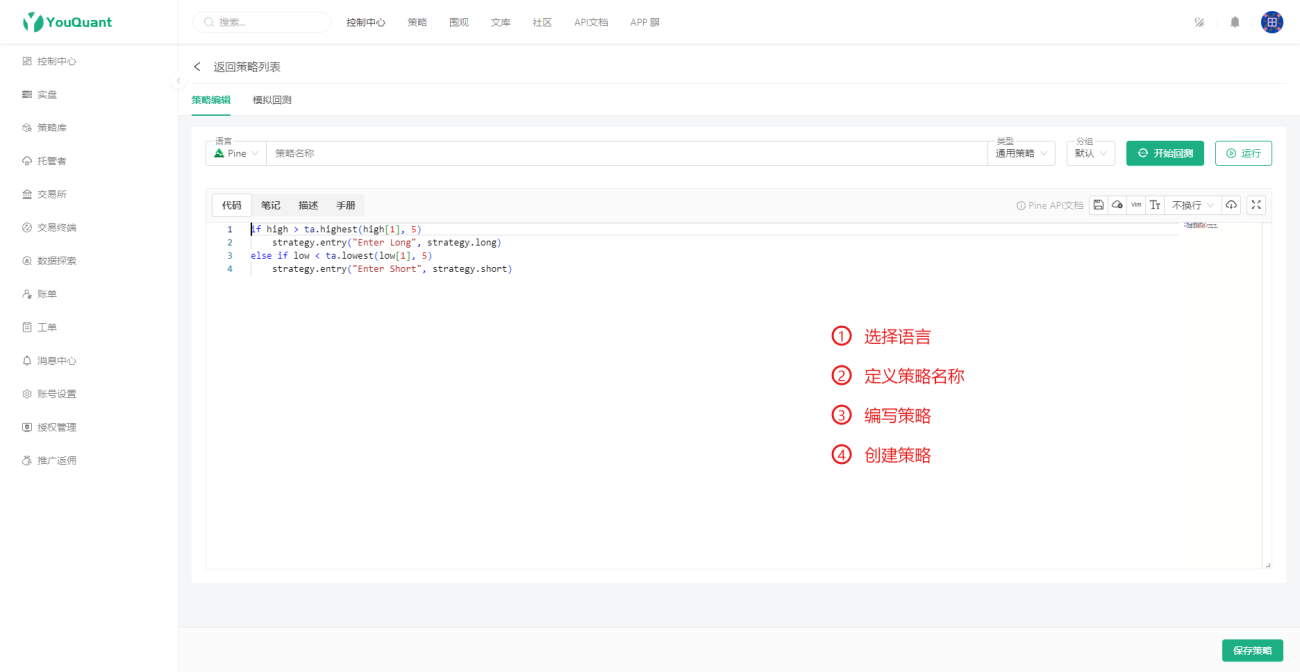The height and width of the screenshot is (672, 1300).
Task: Click the font size Tt icon
Action: [x=1155, y=205]
